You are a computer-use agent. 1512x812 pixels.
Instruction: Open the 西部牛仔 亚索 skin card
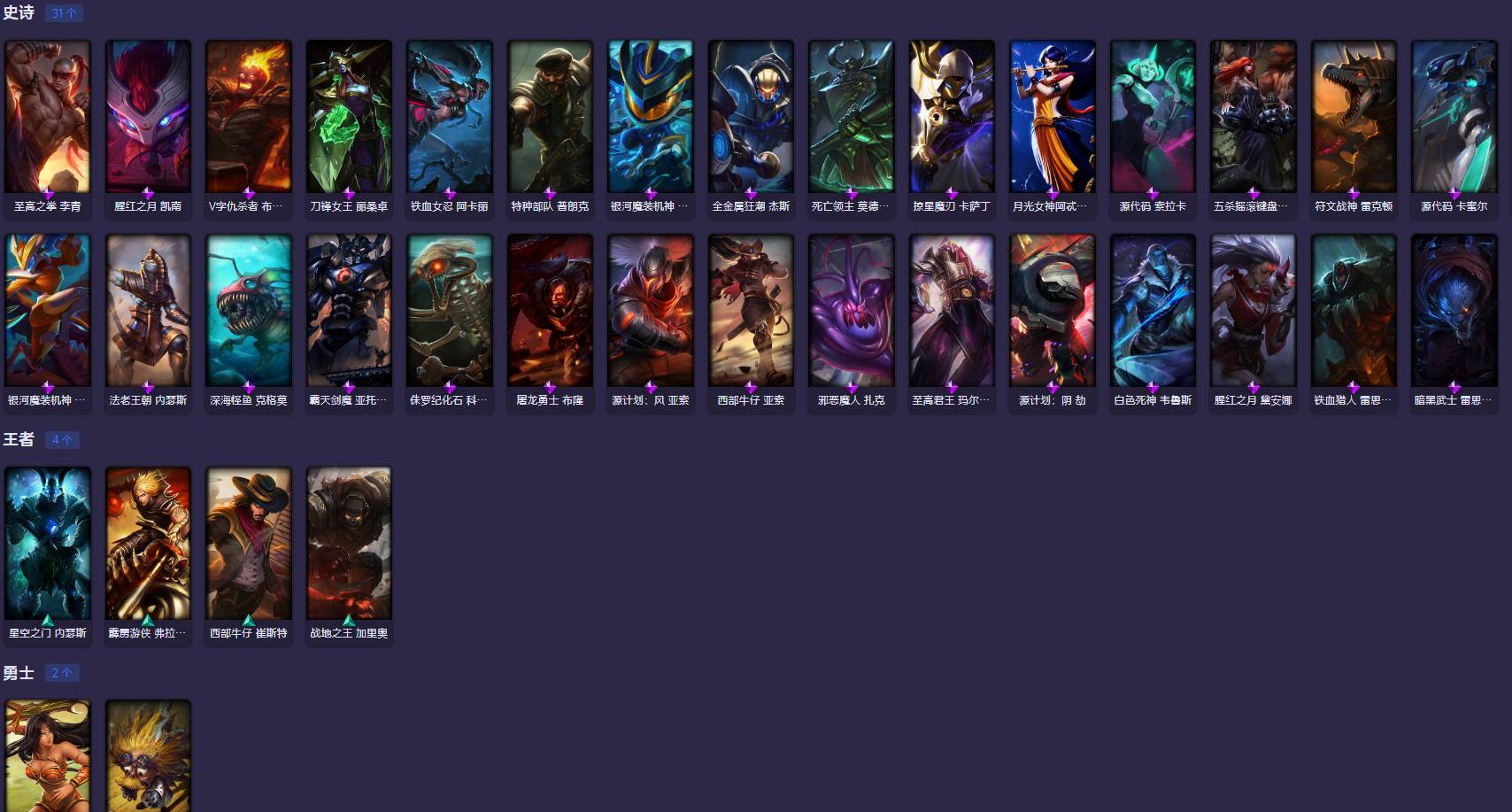pyautogui.click(x=751, y=323)
